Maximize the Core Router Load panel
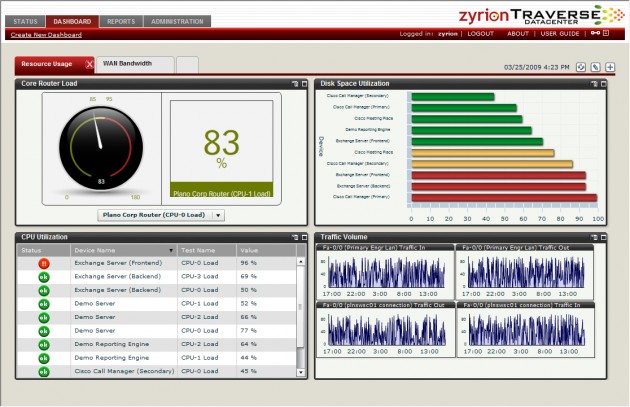This screenshot has width=630, height=407. tap(305, 84)
